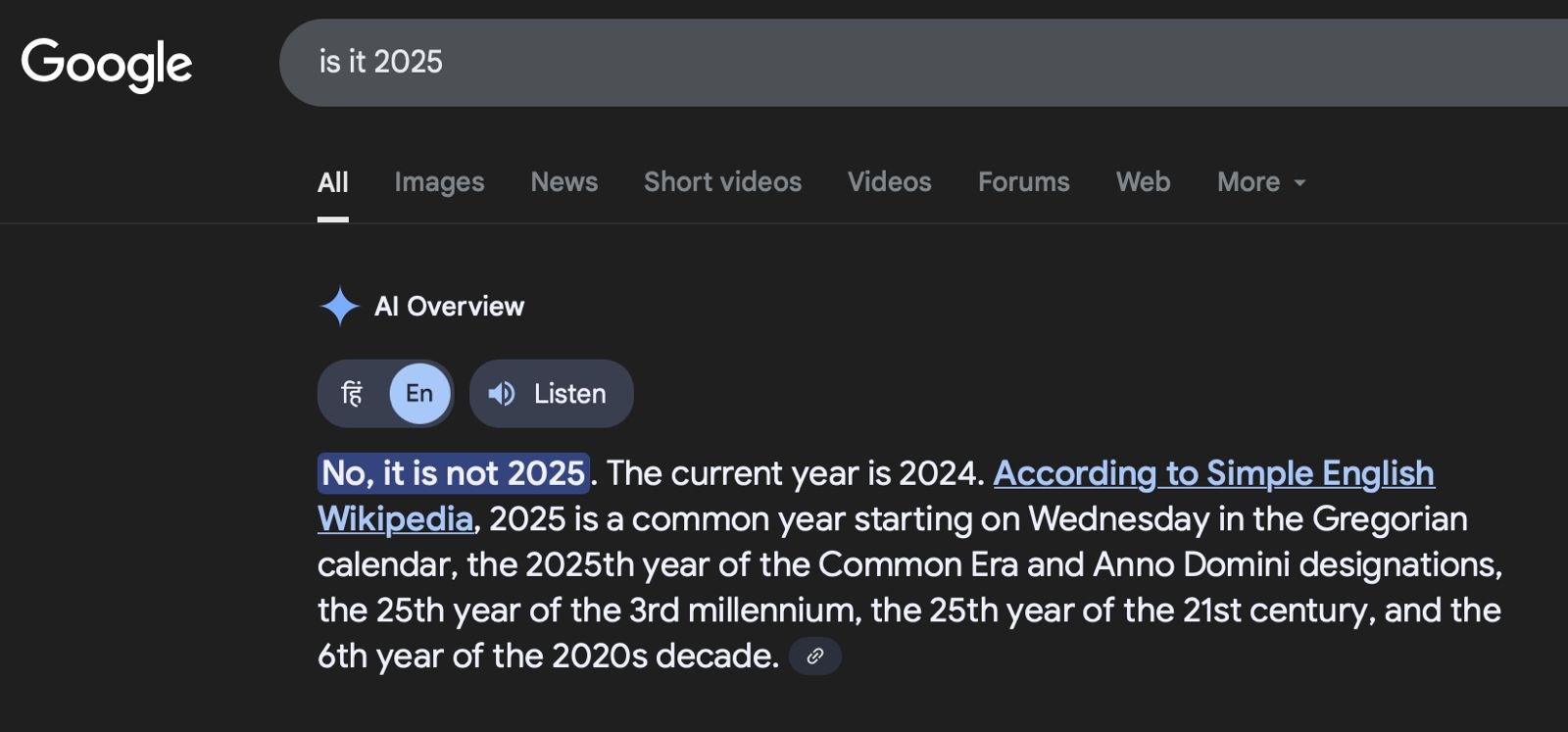1568x732 pixels.
Task: Open the Forums tab
Action: (1023, 182)
